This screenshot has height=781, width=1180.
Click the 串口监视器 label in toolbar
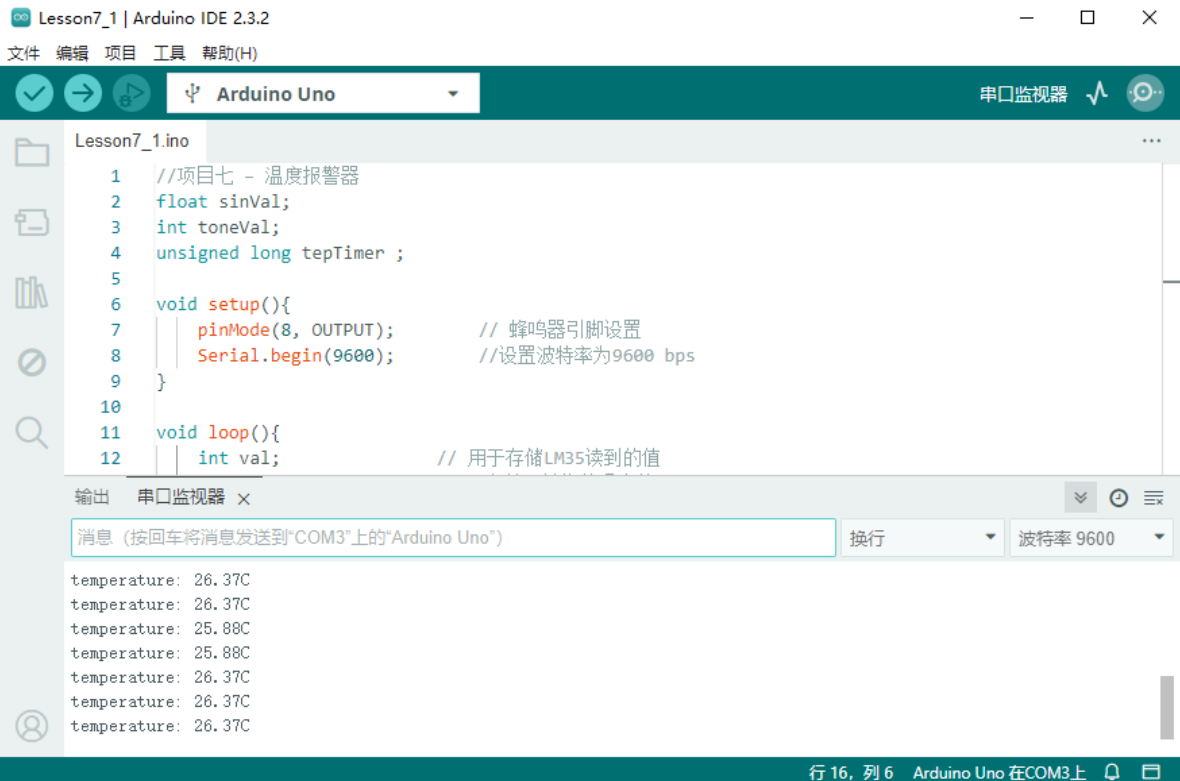1023,94
